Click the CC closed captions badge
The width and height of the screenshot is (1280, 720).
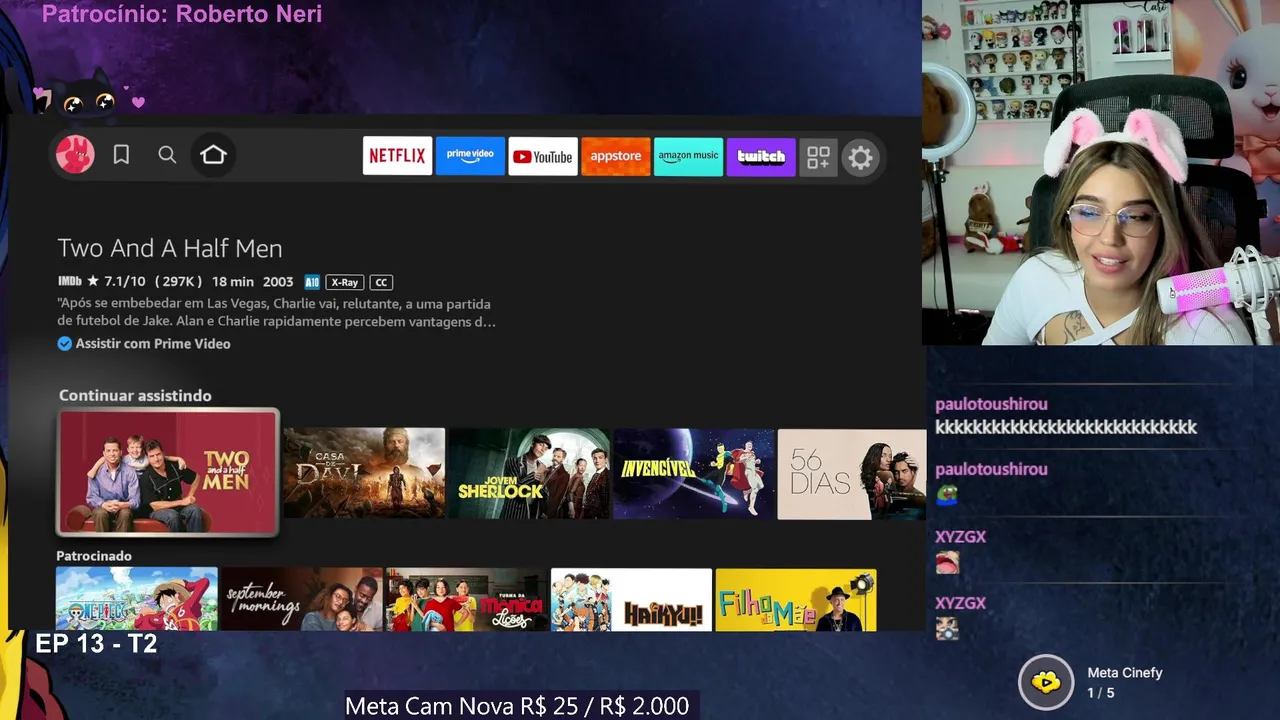pyautogui.click(x=381, y=283)
